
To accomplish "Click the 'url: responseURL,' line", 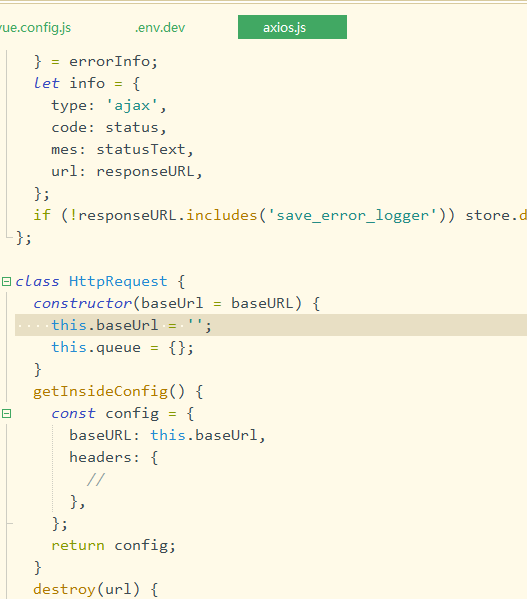I will pyautogui.click(x=127, y=172).
